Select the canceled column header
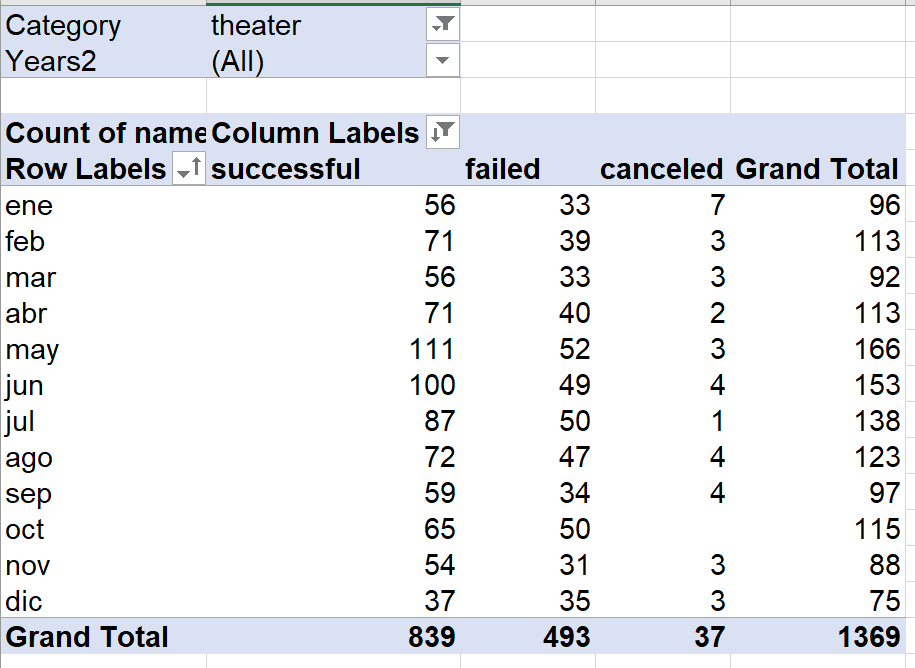Image resolution: width=915 pixels, height=668 pixels. click(x=661, y=168)
